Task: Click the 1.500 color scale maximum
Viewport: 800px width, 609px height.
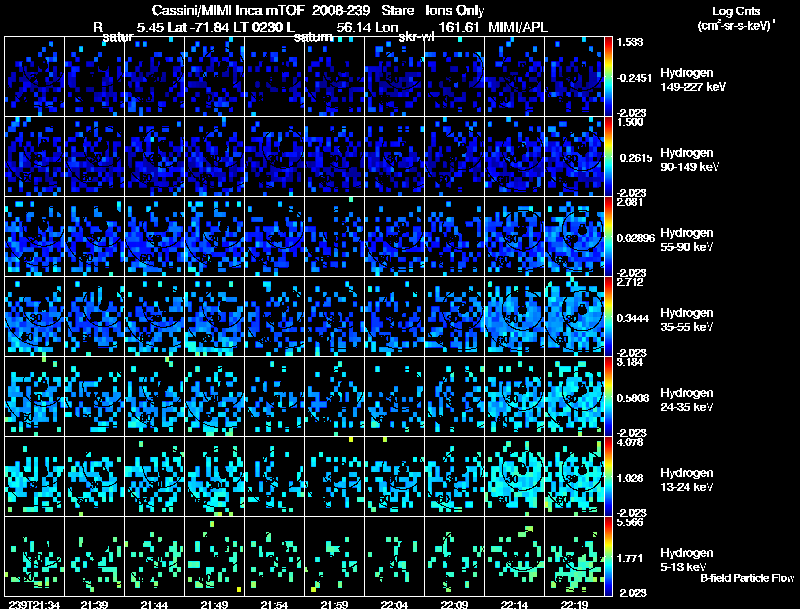Action: pyautogui.click(x=630, y=122)
